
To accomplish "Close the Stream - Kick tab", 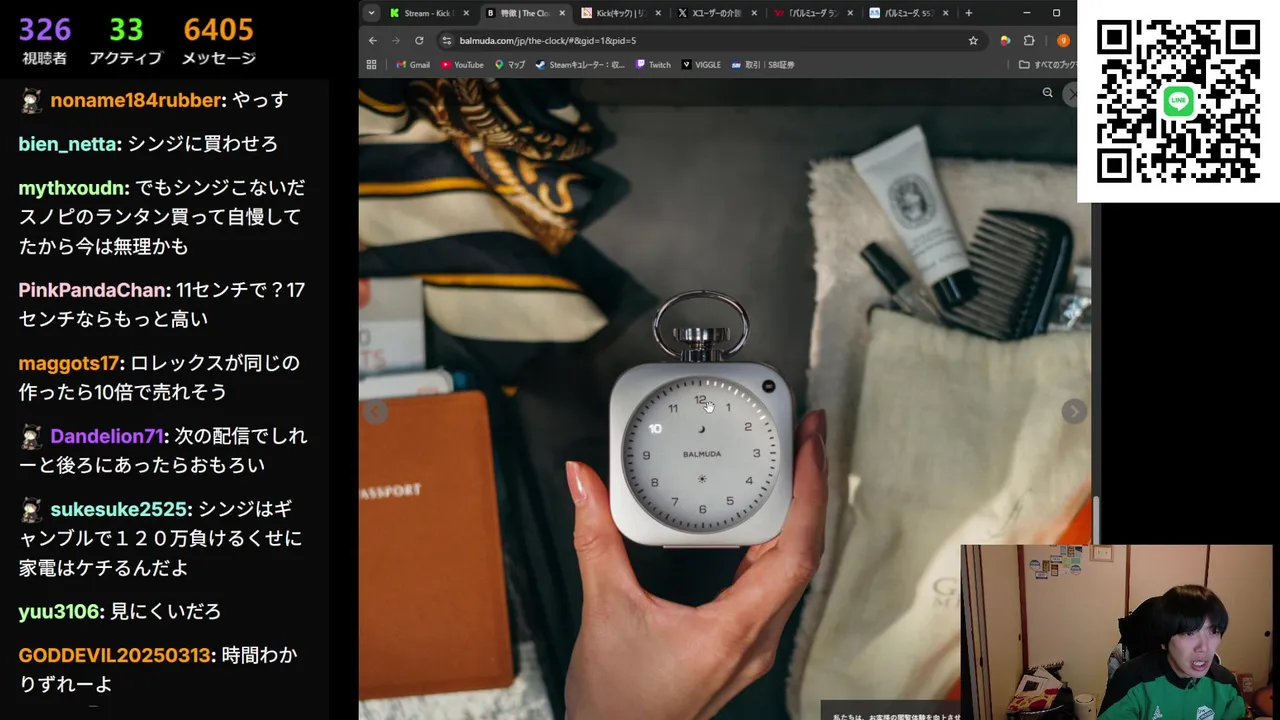I will (466, 13).
